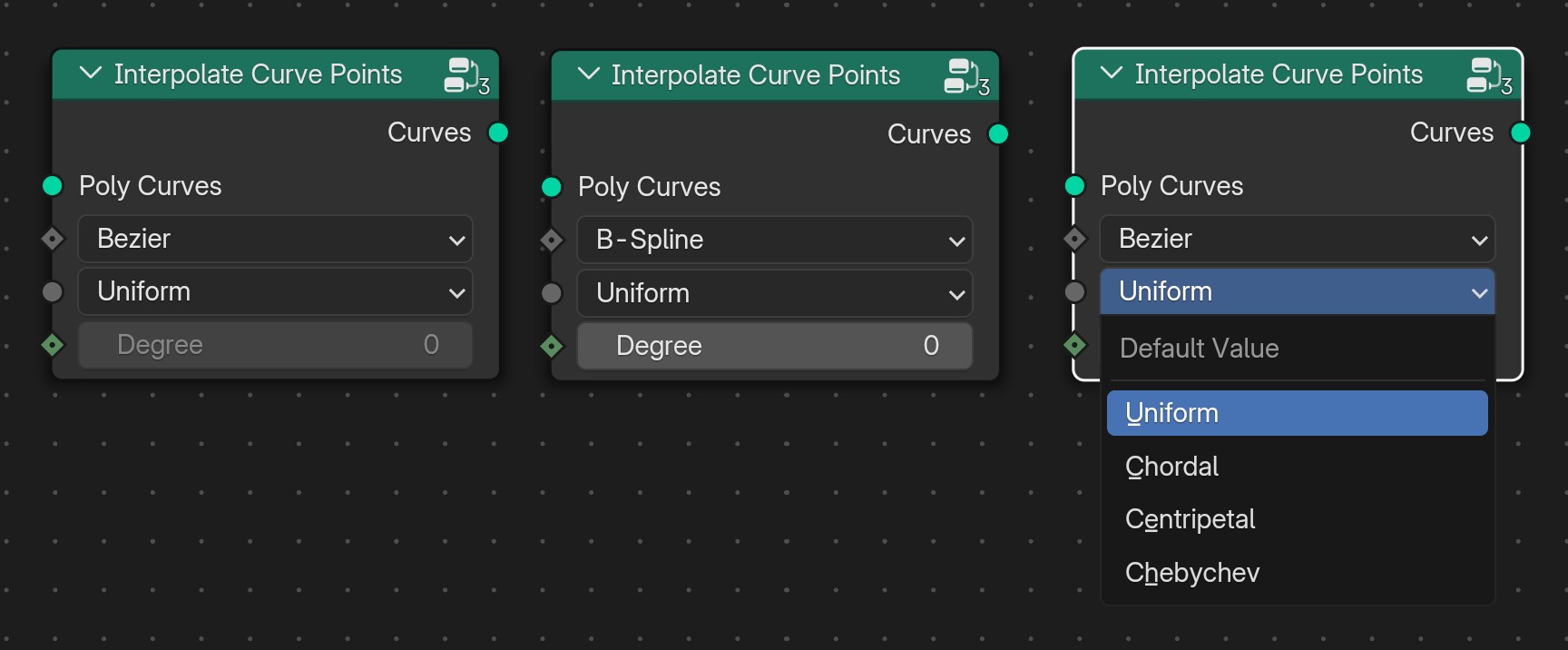Open Uniform dropdown in B-Spline node

pos(774,293)
